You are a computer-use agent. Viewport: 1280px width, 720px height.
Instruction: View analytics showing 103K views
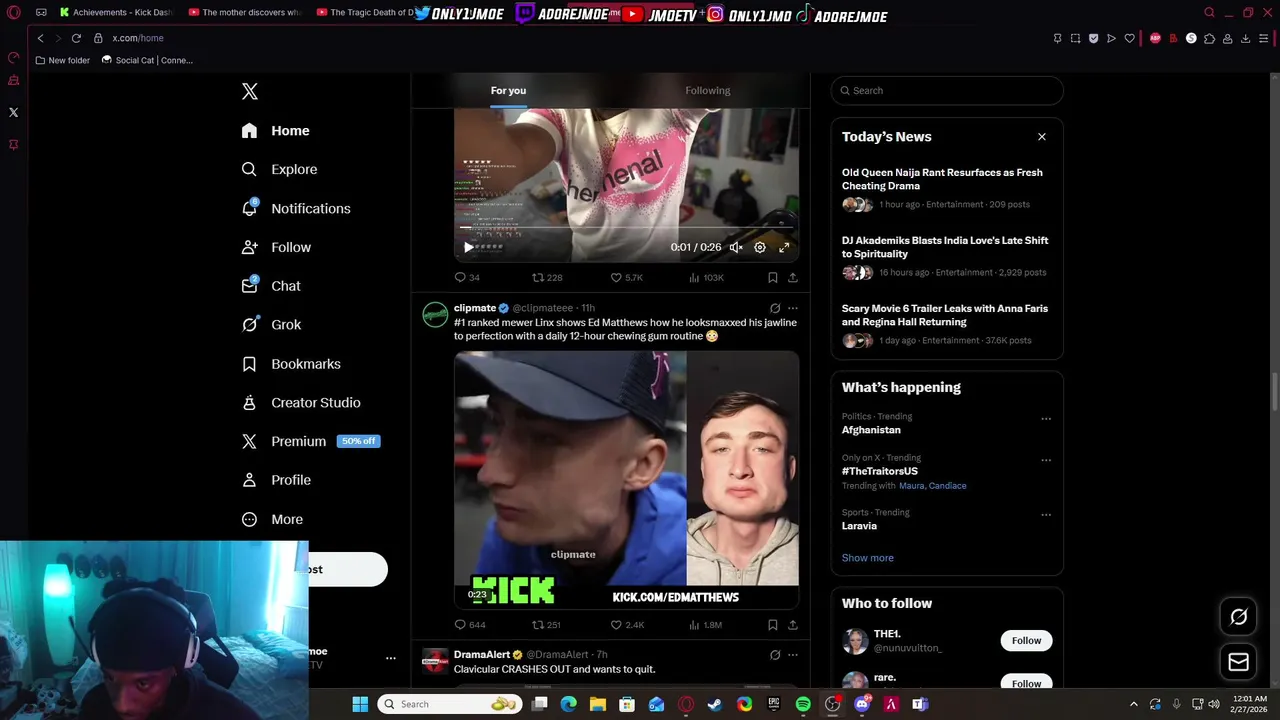(x=706, y=277)
